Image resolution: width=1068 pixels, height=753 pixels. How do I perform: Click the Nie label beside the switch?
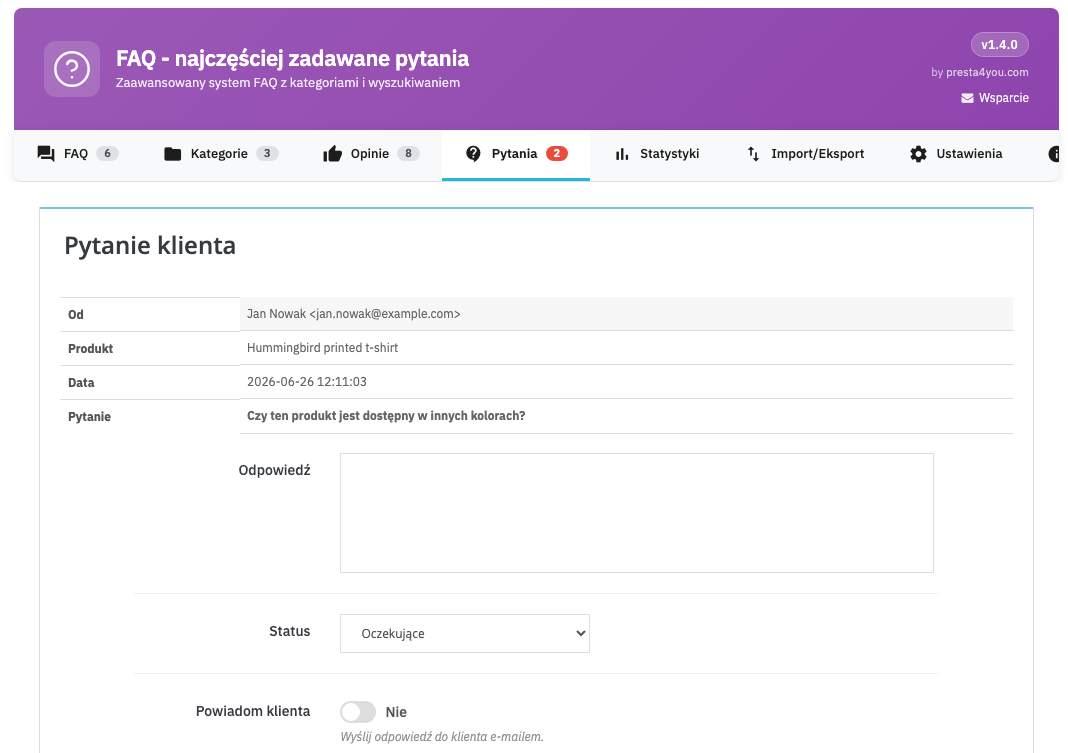396,712
